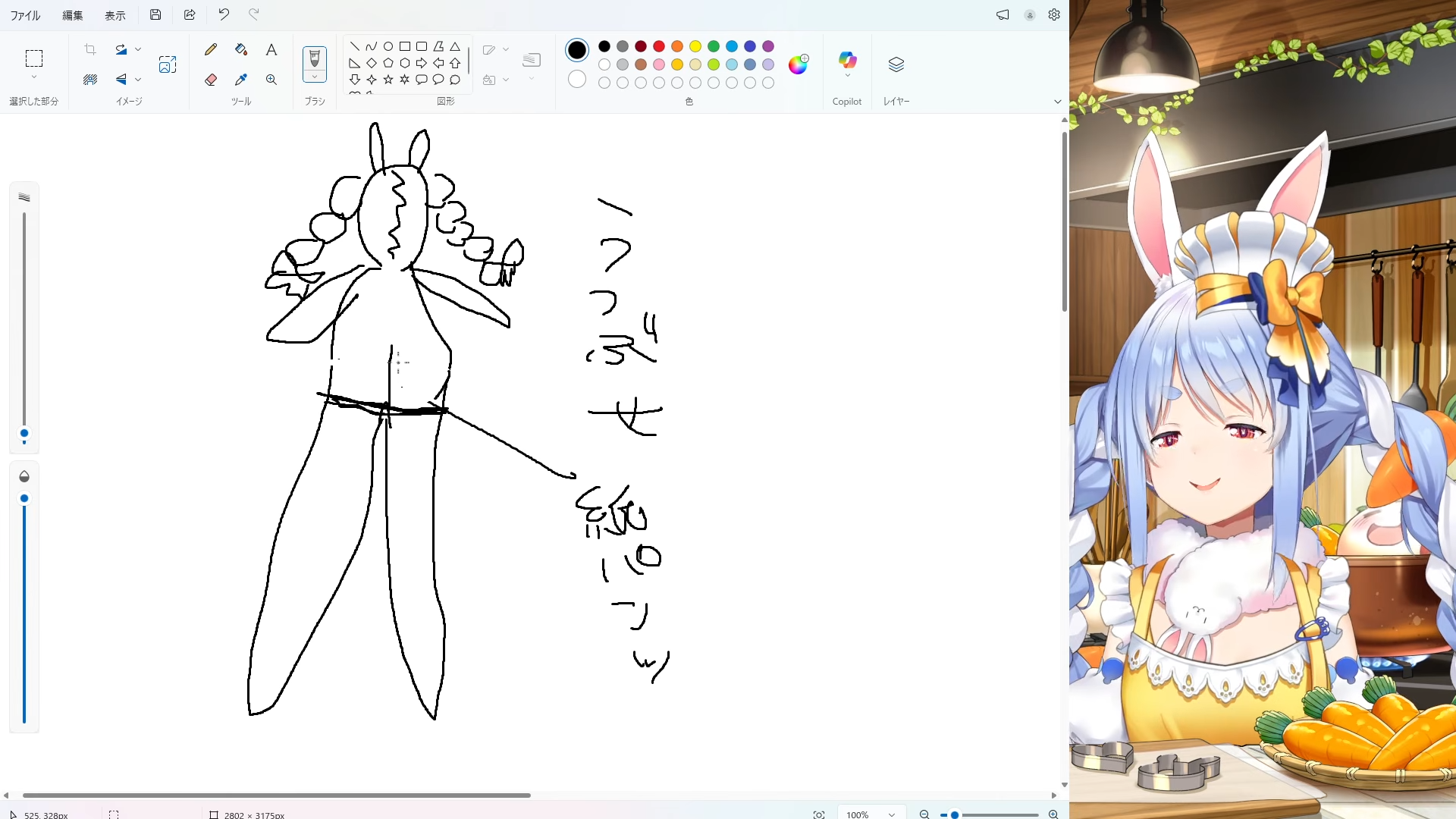Click the Copilot icon
The width and height of the screenshot is (1456, 819).
point(847,61)
